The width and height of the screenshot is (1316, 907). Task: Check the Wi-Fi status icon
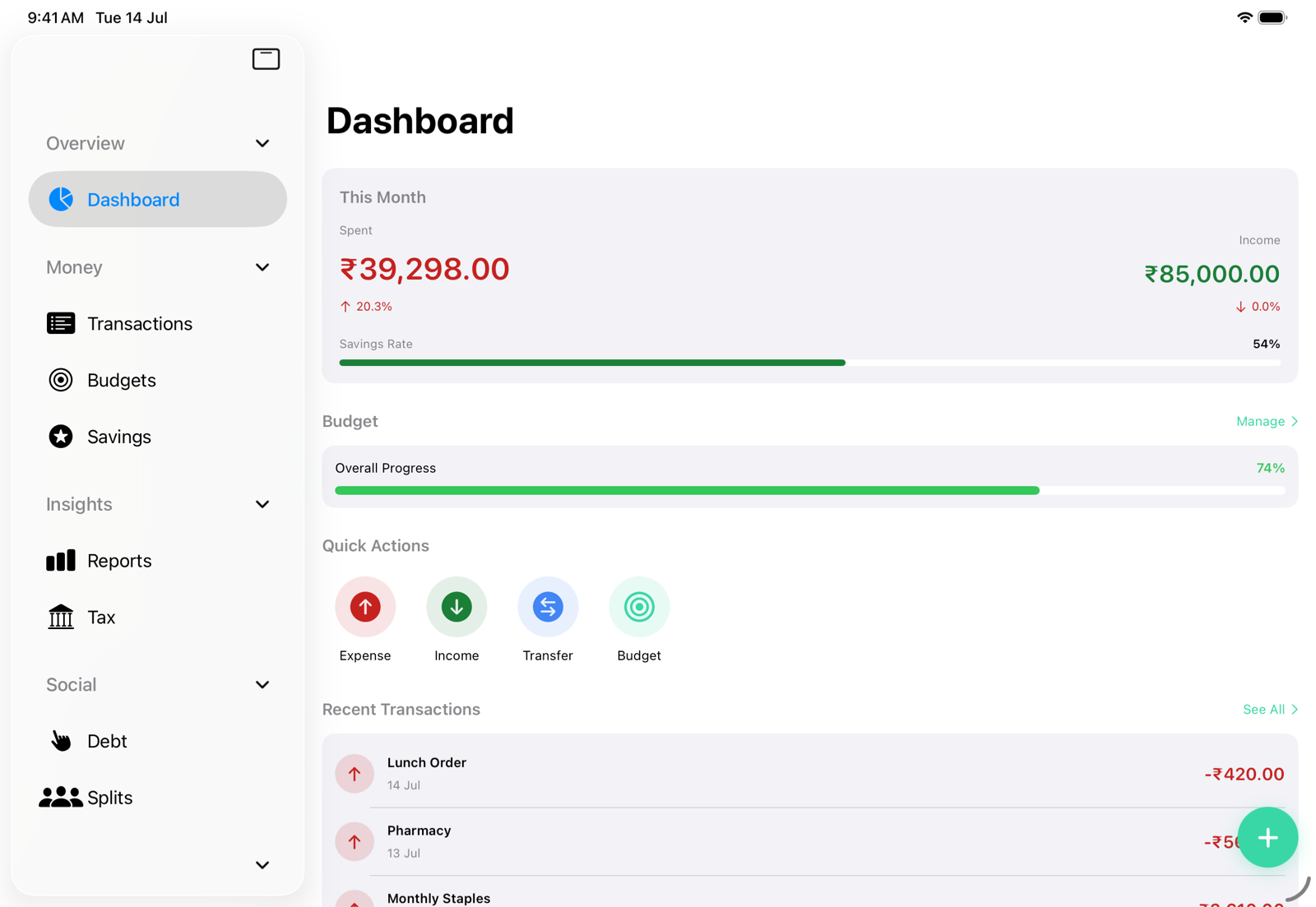pyautogui.click(x=1244, y=17)
